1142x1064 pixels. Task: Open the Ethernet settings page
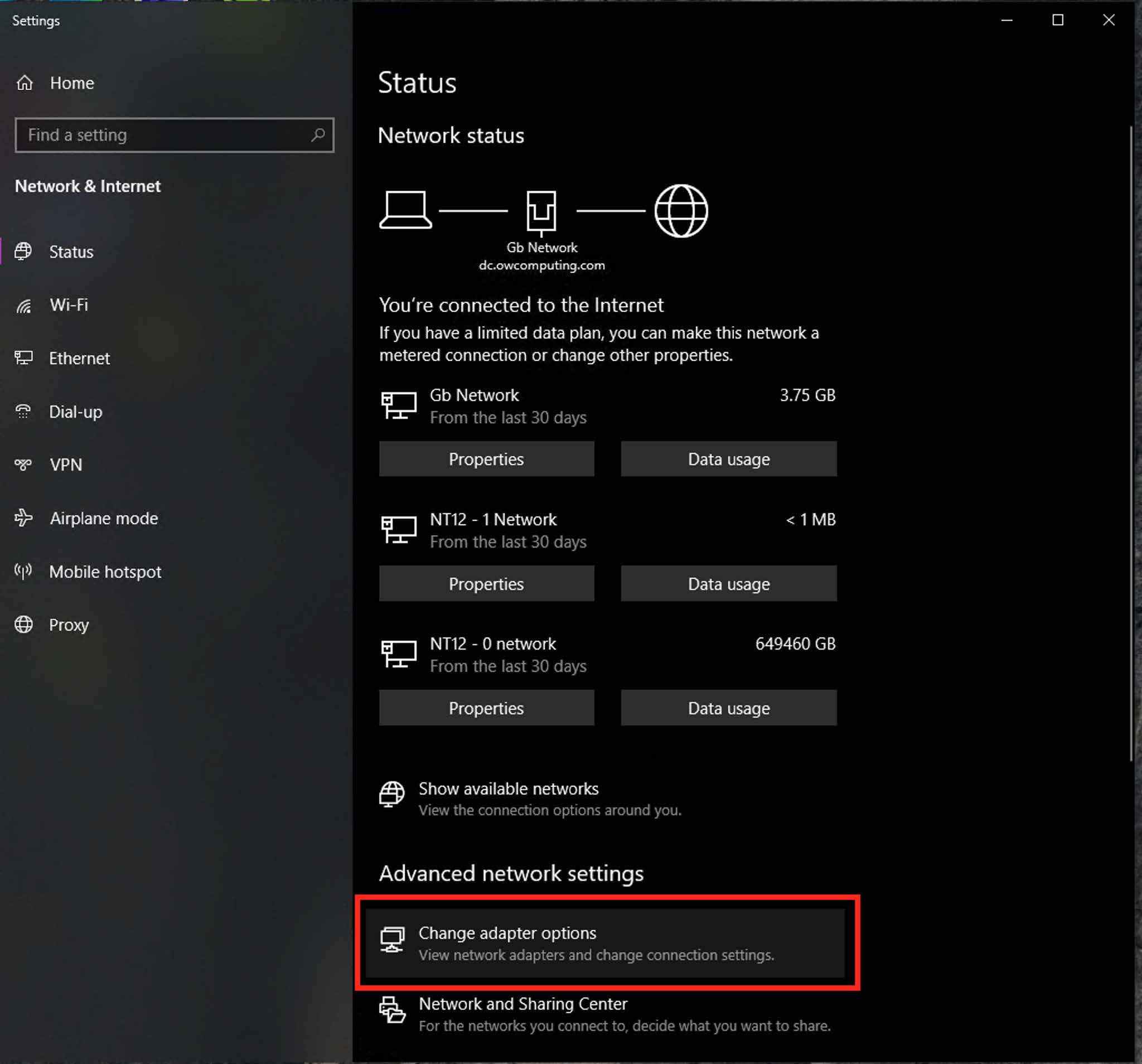79,359
